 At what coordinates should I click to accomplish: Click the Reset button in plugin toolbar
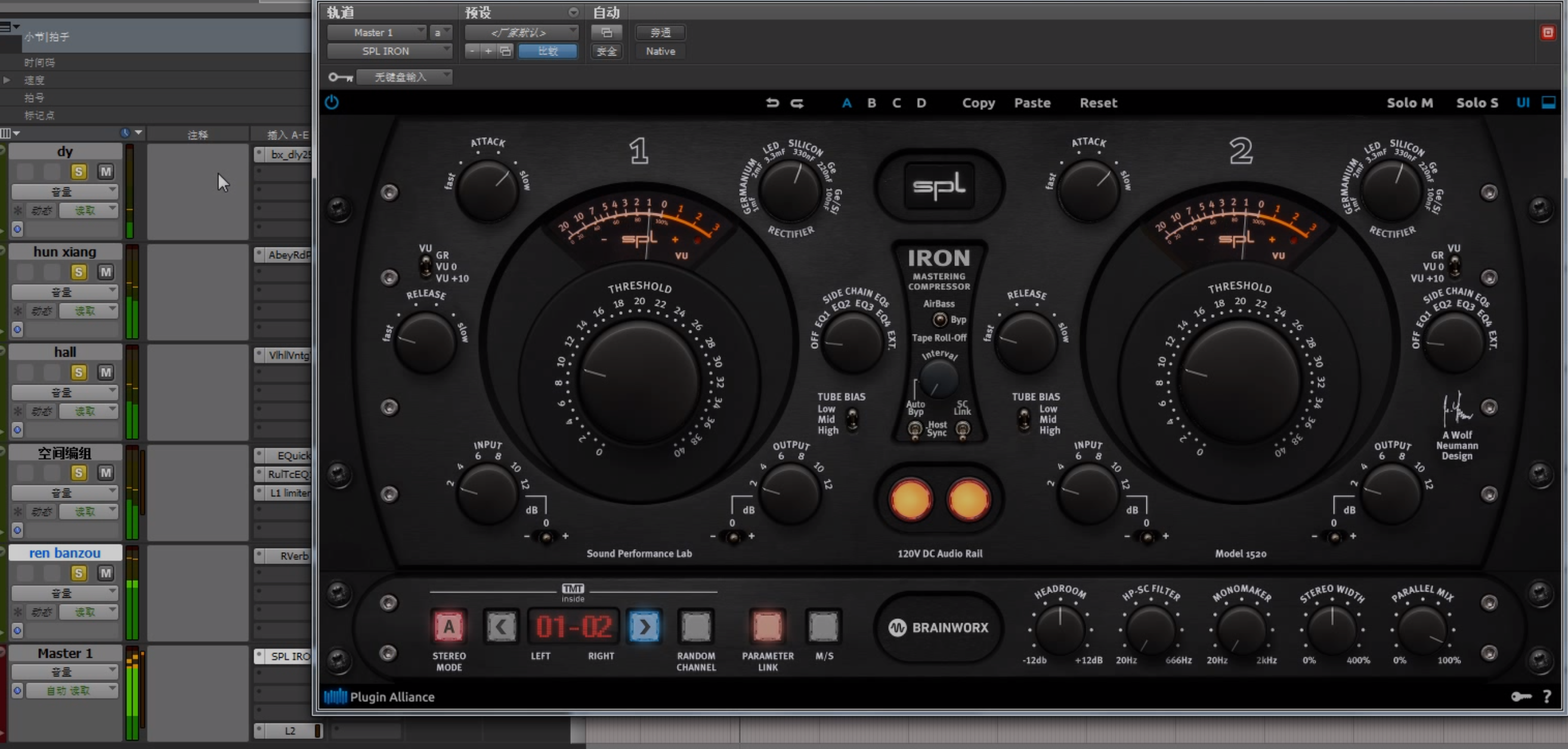click(x=1098, y=103)
